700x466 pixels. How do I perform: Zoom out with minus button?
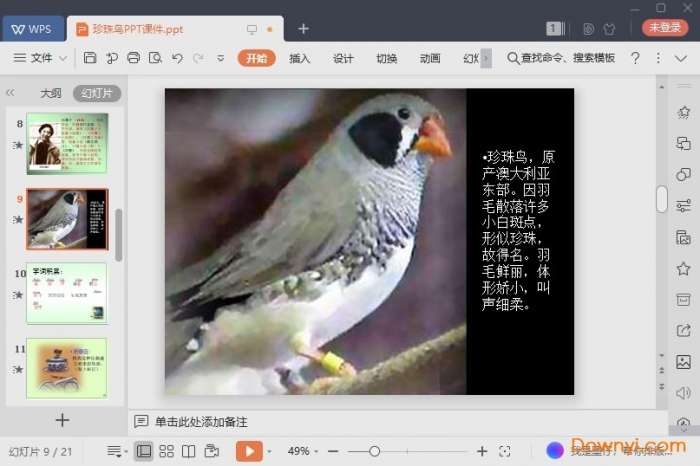pyautogui.click(x=333, y=451)
